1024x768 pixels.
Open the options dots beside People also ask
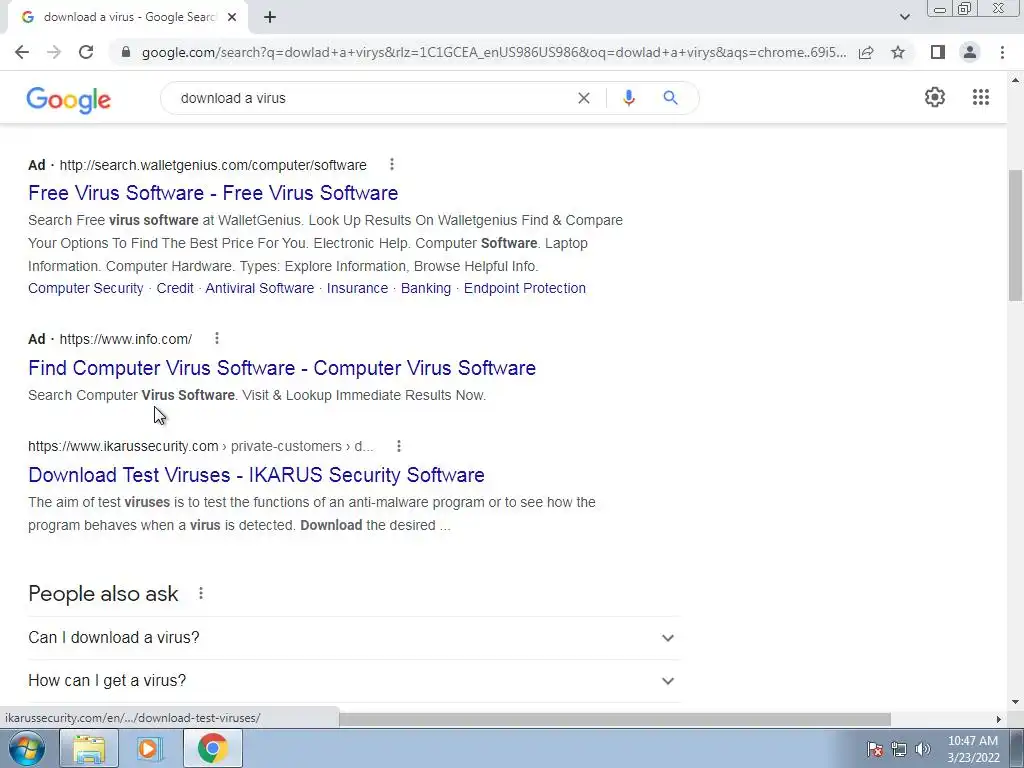pos(201,593)
